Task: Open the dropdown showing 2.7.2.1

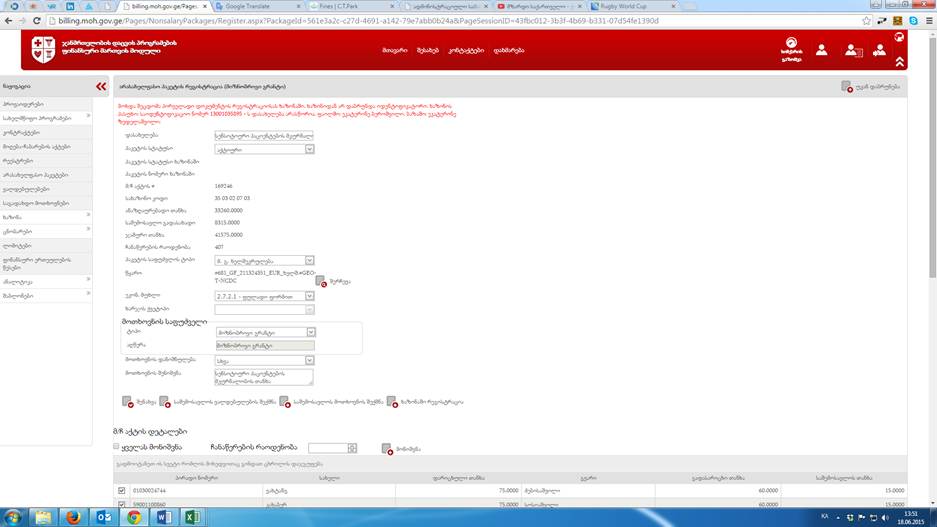Action: pos(309,296)
